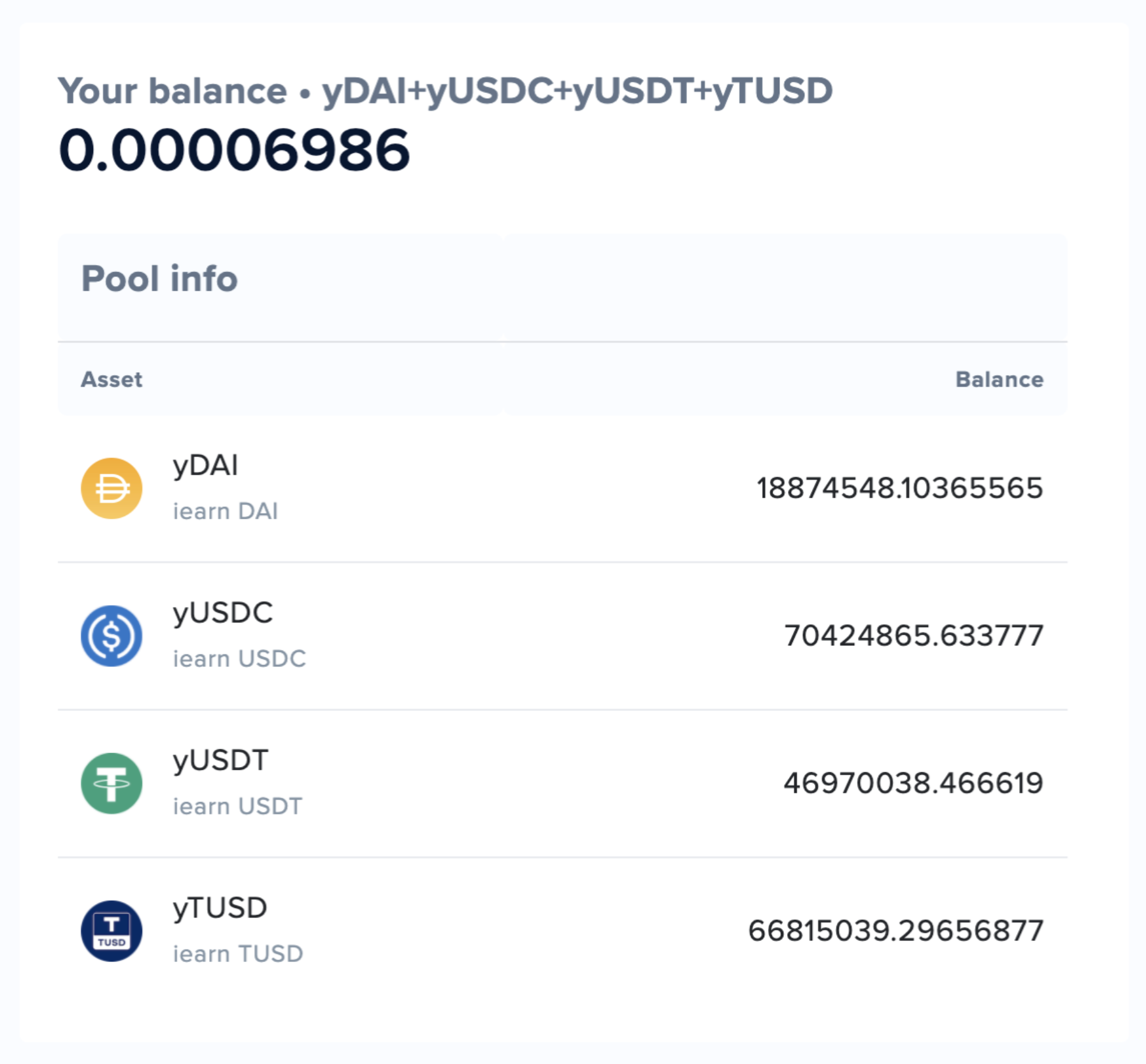Image resolution: width=1146 pixels, height=1064 pixels.
Task: Select the yDAI asset name
Action: pos(205,466)
